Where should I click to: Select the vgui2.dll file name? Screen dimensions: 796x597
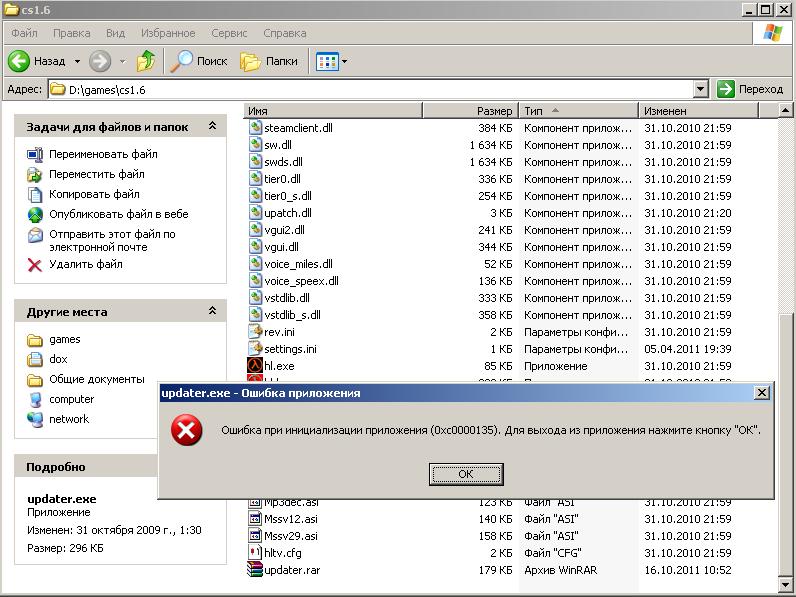(284, 230)
